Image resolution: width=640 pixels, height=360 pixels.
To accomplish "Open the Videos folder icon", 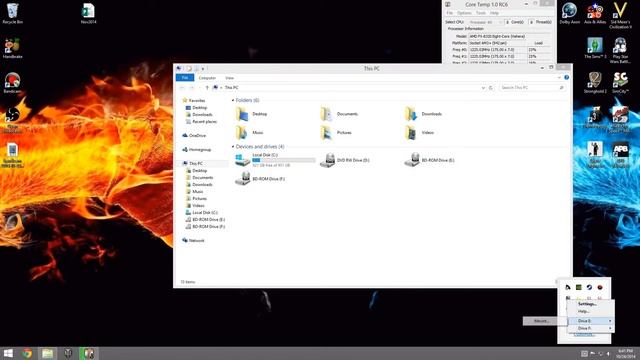I will point(411,133).
